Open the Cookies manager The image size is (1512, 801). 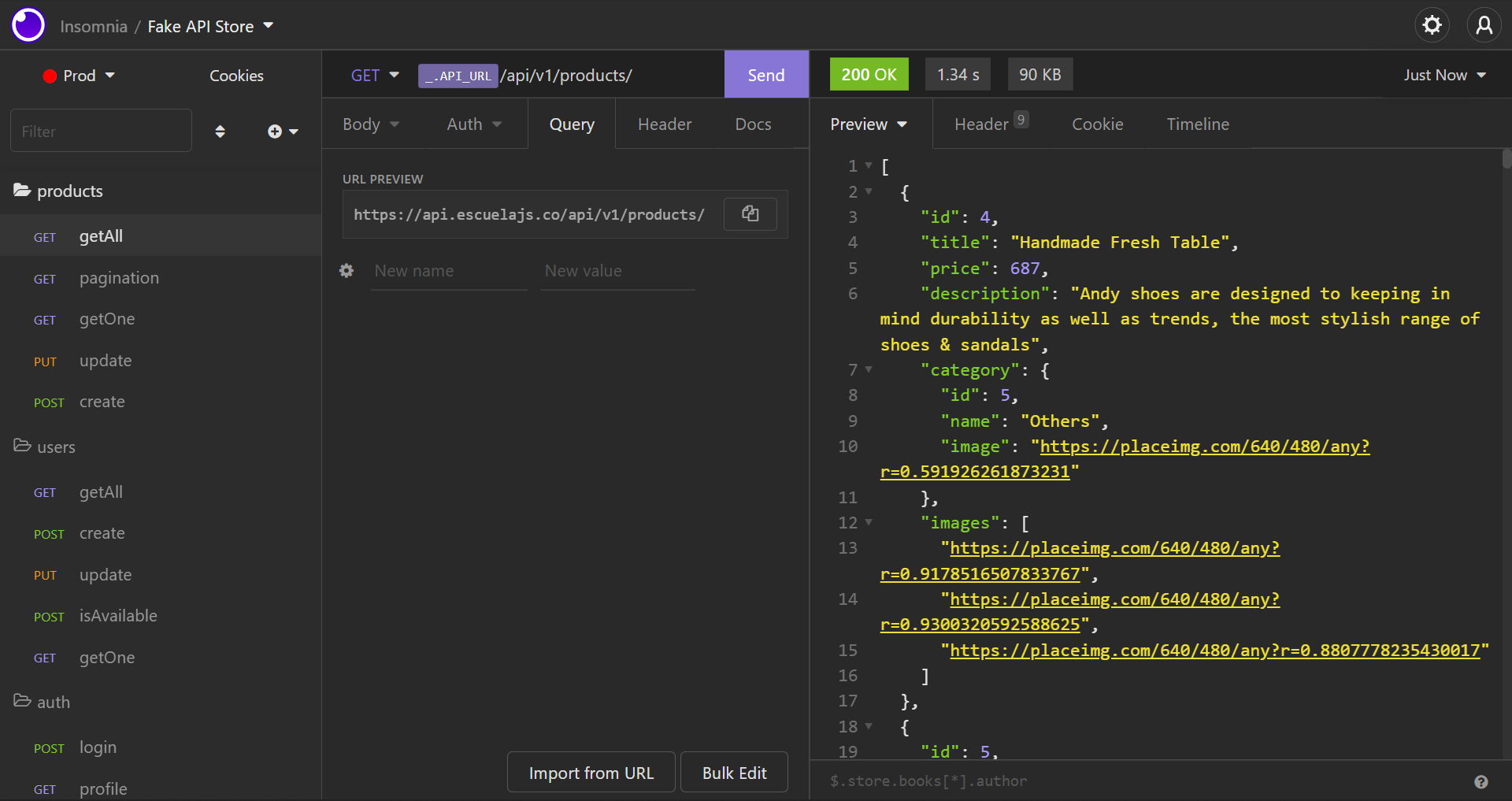point(236,76)
